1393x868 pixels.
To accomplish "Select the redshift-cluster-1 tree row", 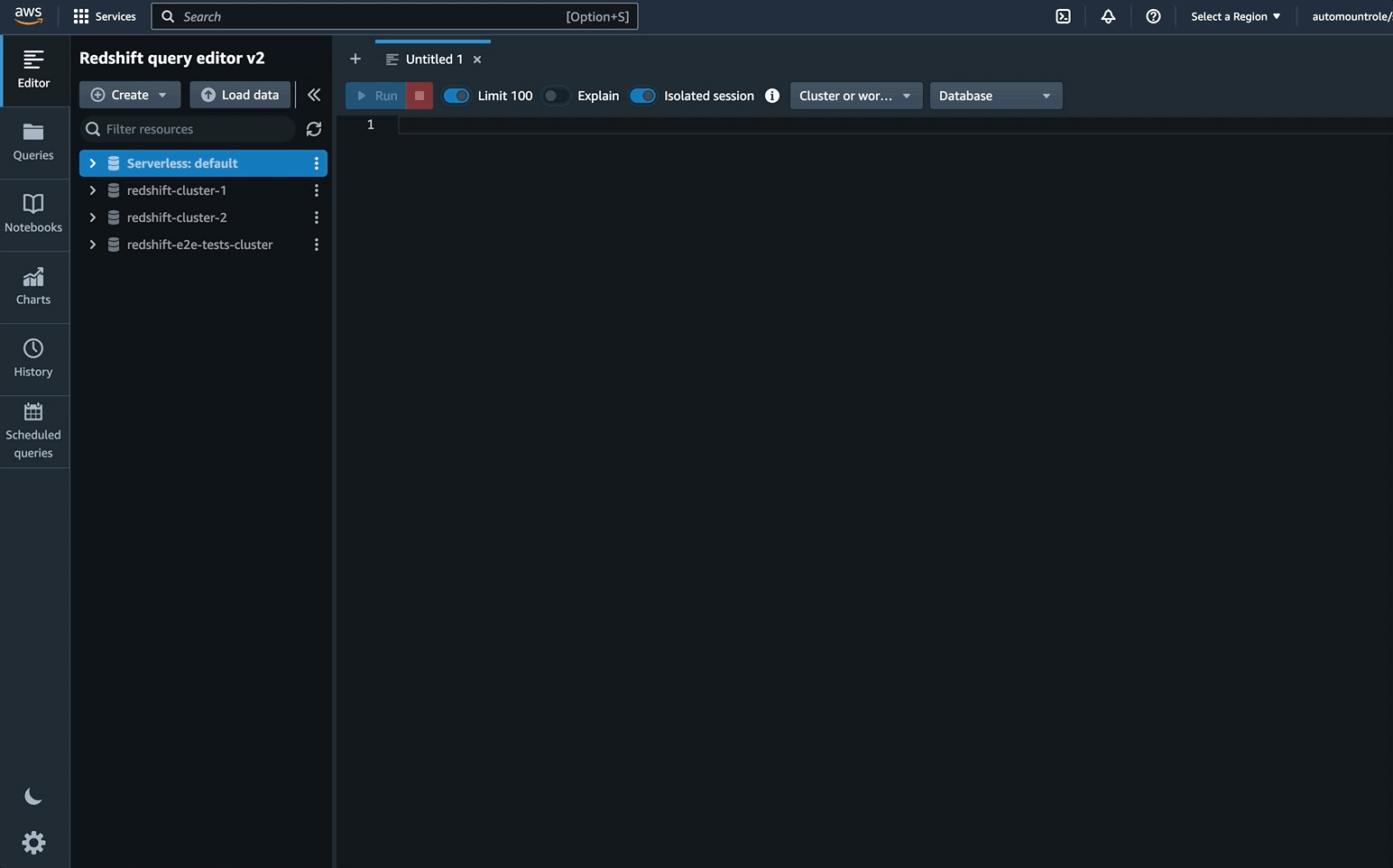I will click(x=203, y=190).
